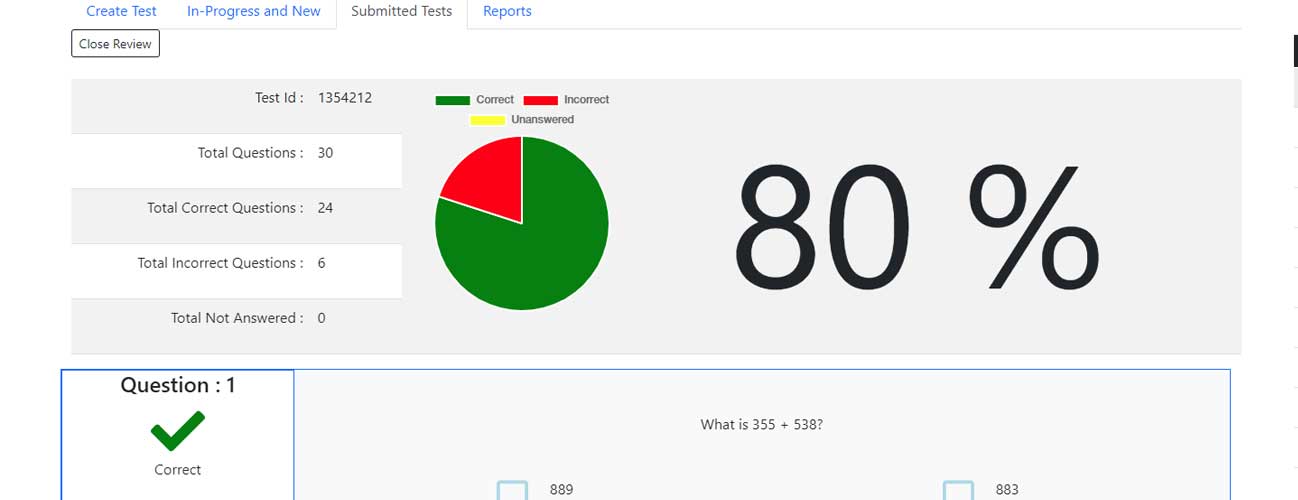Click the green checkmark icon for Question 1
Viewport: 1298px width, 500px height.
click(178, 431)
